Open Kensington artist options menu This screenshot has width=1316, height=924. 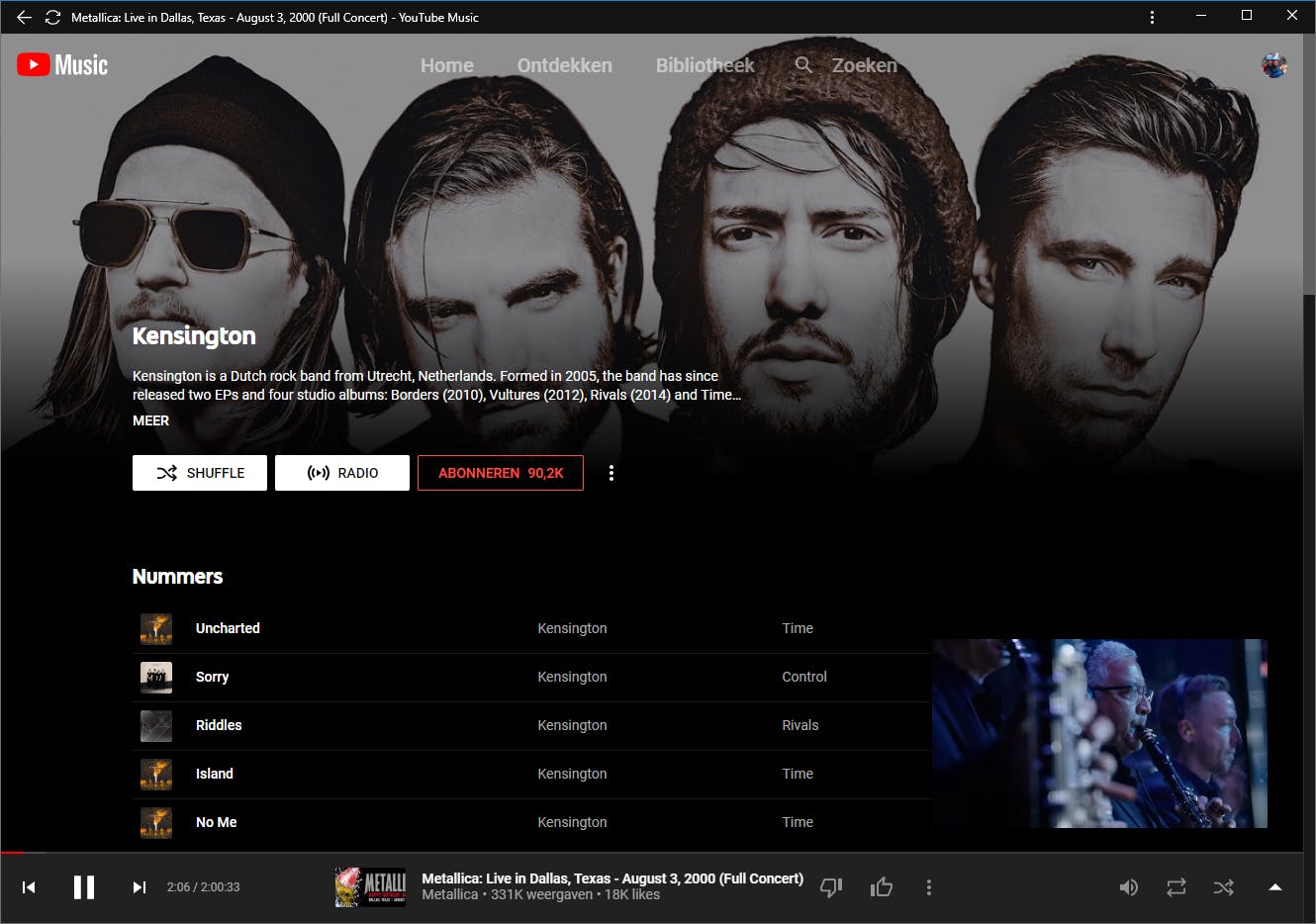point(611,473)
